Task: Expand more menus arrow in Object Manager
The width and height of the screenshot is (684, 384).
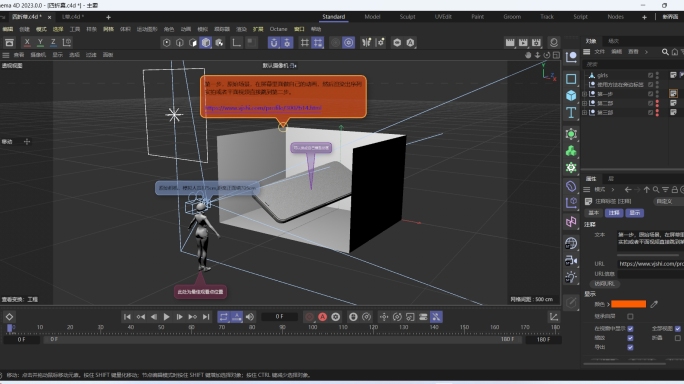Action: [646, 52]
